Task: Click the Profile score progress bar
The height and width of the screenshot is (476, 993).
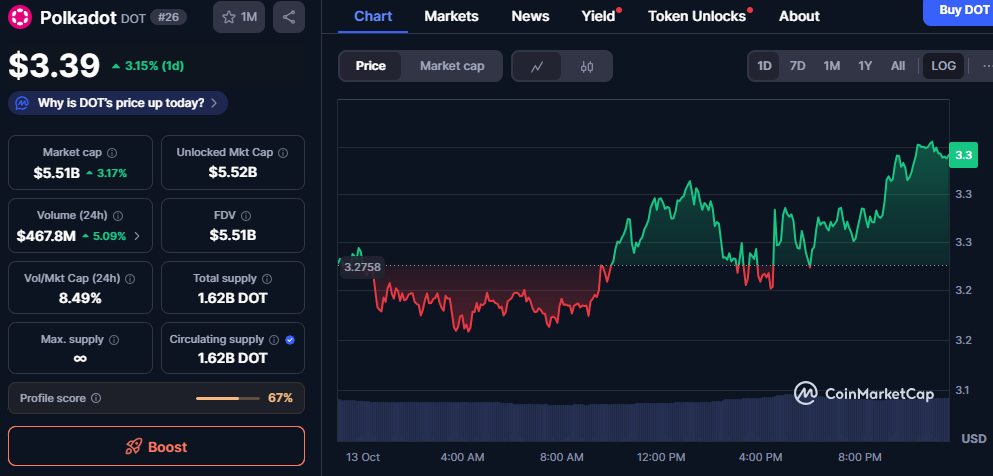Action: point(227,398)
